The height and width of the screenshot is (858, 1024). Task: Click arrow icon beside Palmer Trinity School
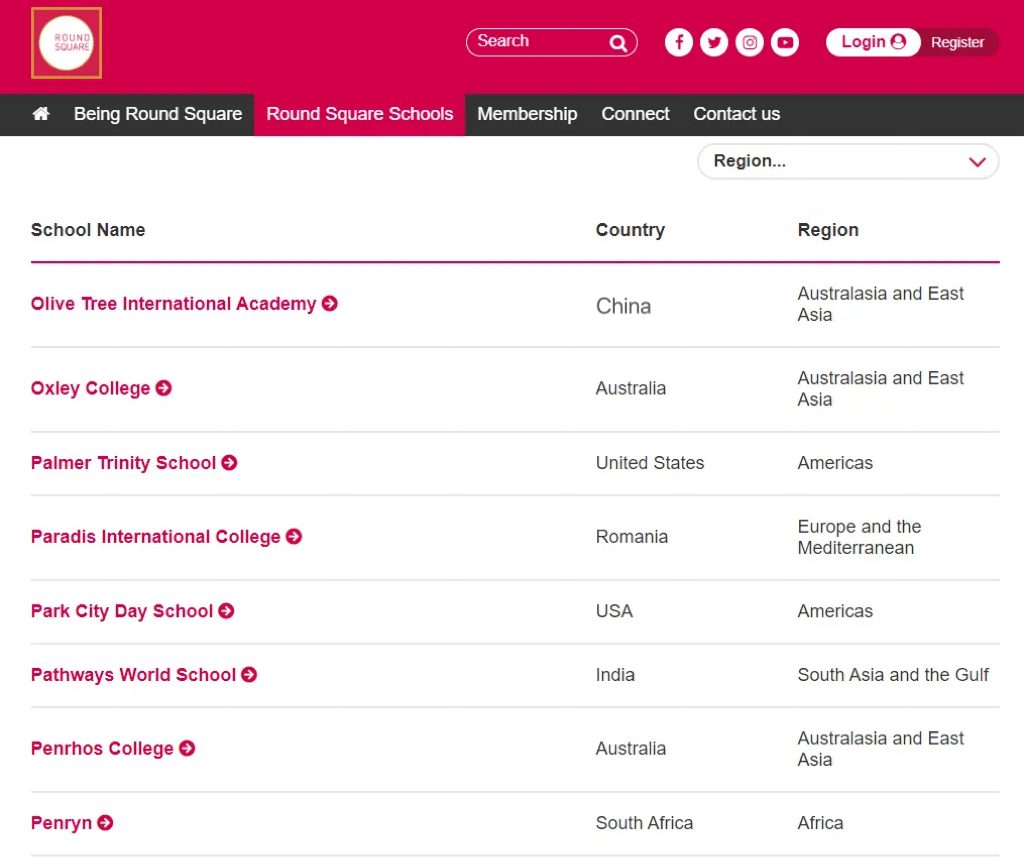229,462
